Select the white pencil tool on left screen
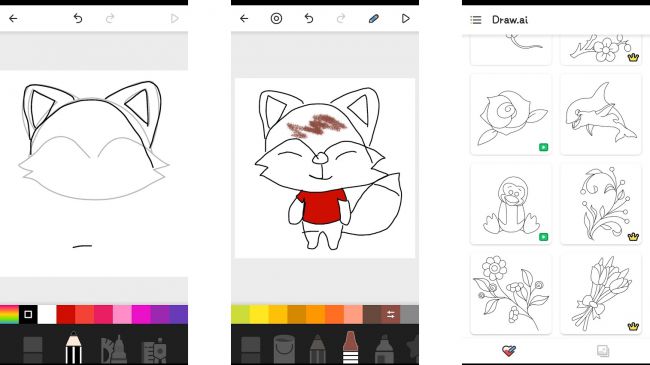Screen dimensions: 650x365 pyautogui.click(x=73, y=348)
